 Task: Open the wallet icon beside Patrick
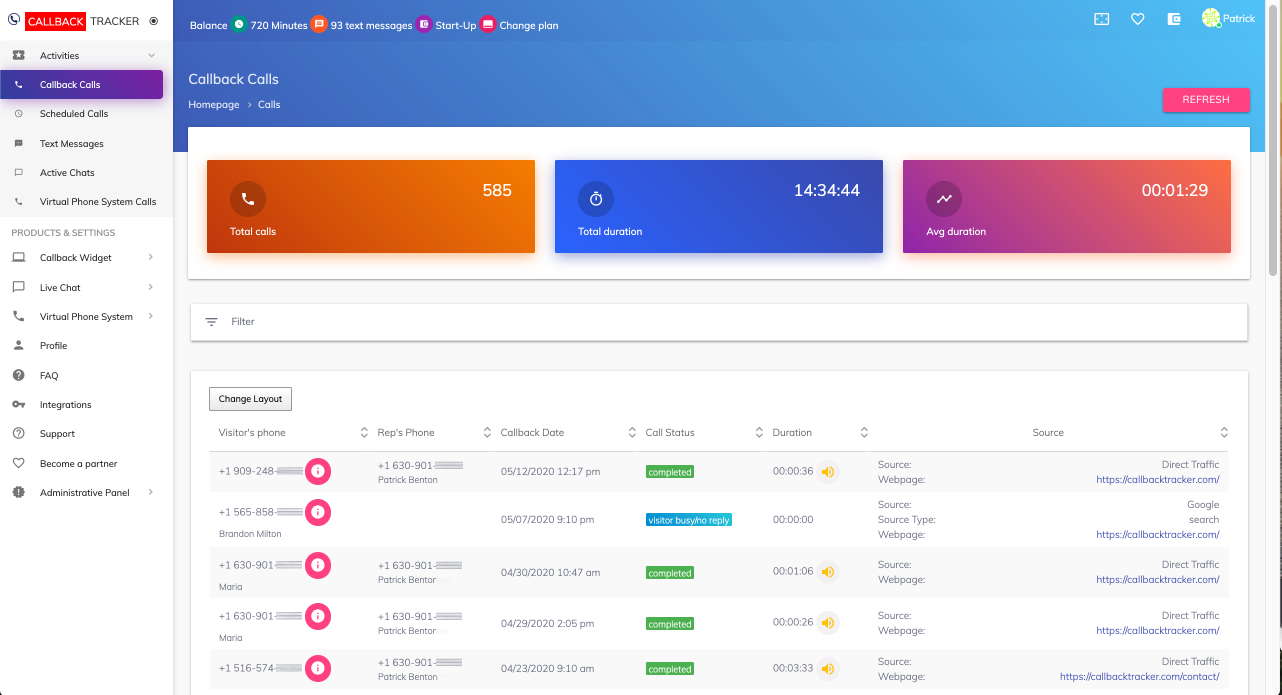coord(1175,19)
